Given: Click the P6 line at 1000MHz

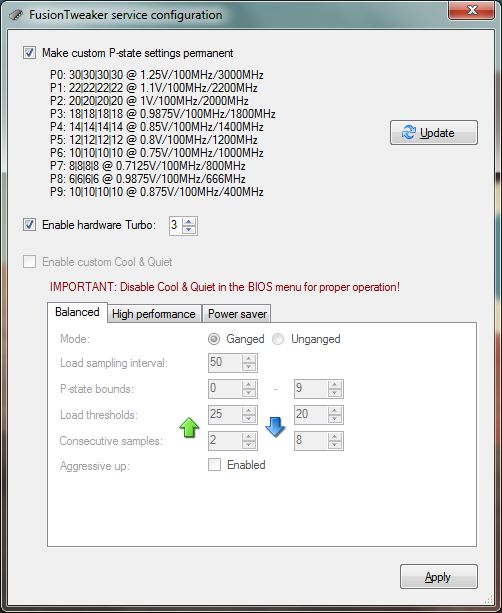Looking at the screenshot, I should tap(157, 152).
